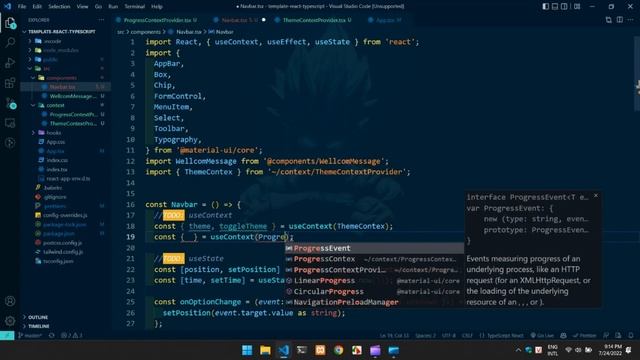Image resolution: width=640 pixels, height=360 pixels.
Task: Open the Accounts menu in activity bar
Action: 10,301
